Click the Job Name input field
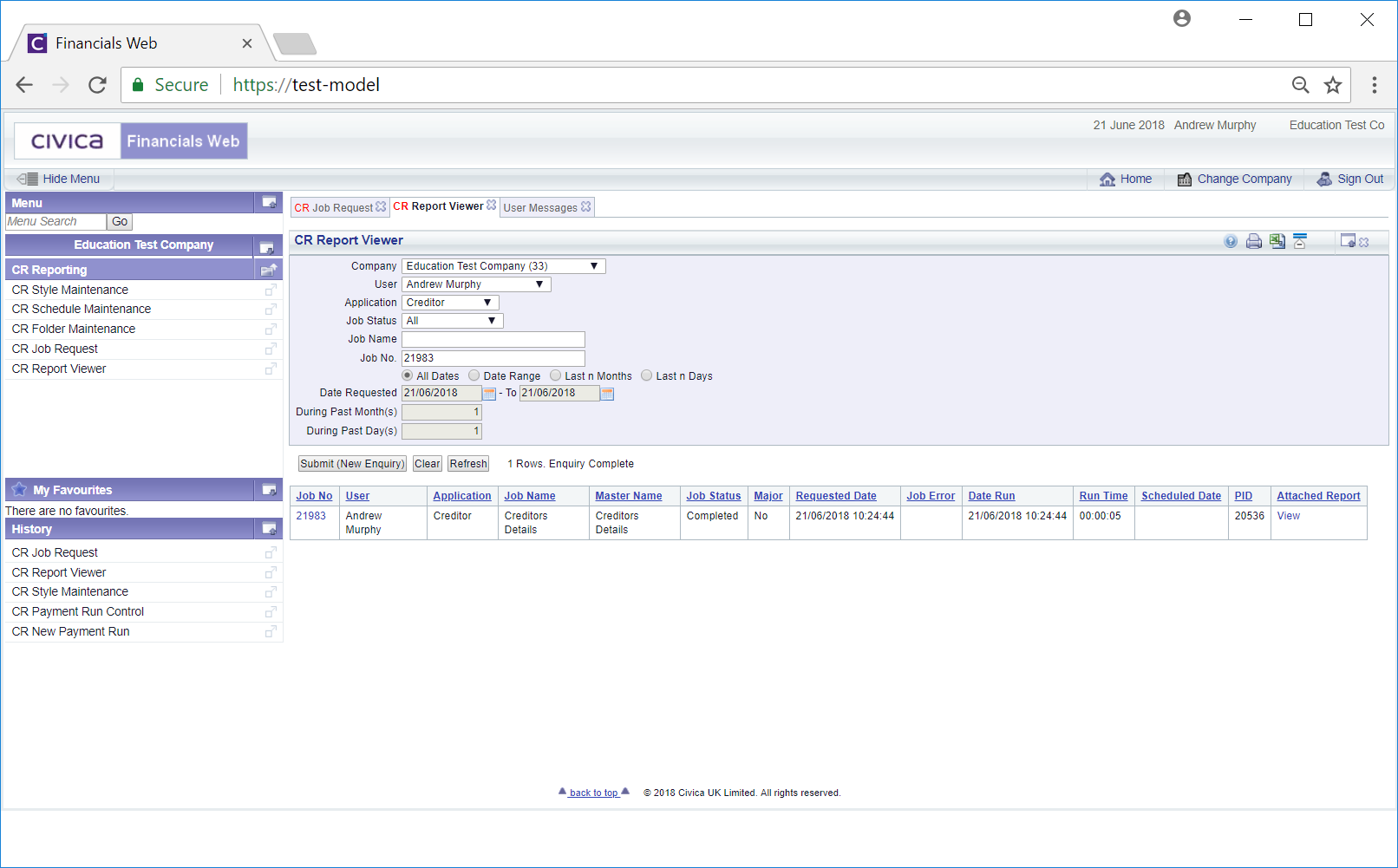The height and width of the screenshot is (868, 1398). [x=493, y=339]
